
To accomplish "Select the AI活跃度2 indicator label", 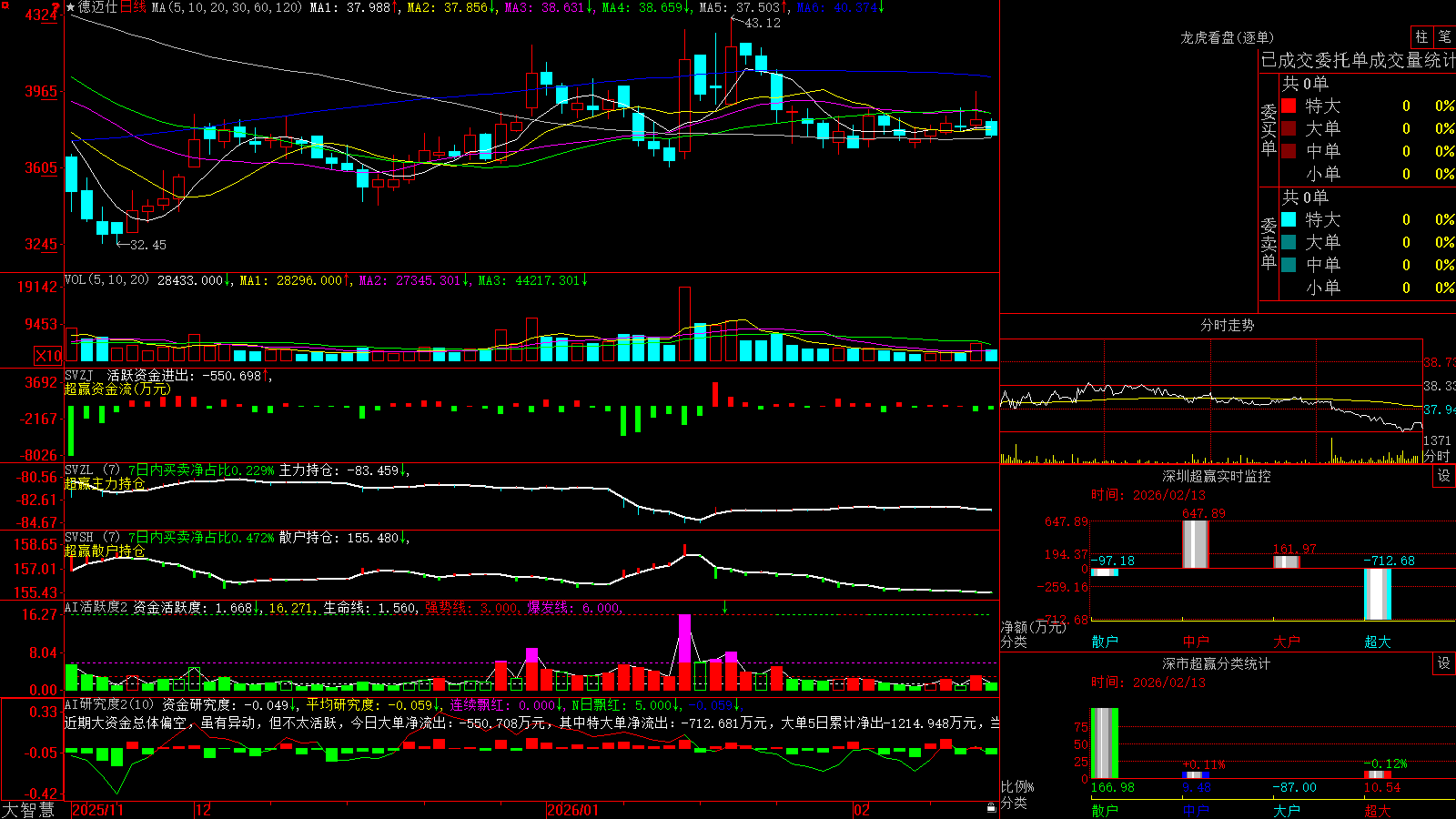I will pos(96,607).
